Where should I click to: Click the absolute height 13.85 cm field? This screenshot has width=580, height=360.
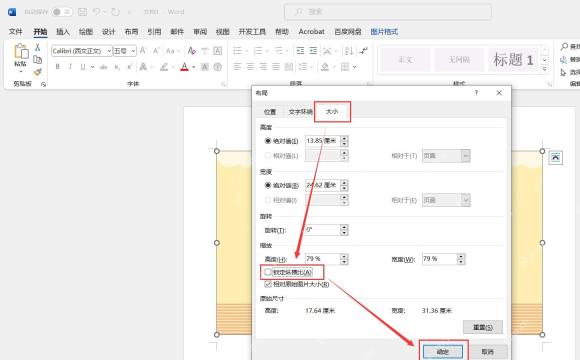click(x=322, y=141)
